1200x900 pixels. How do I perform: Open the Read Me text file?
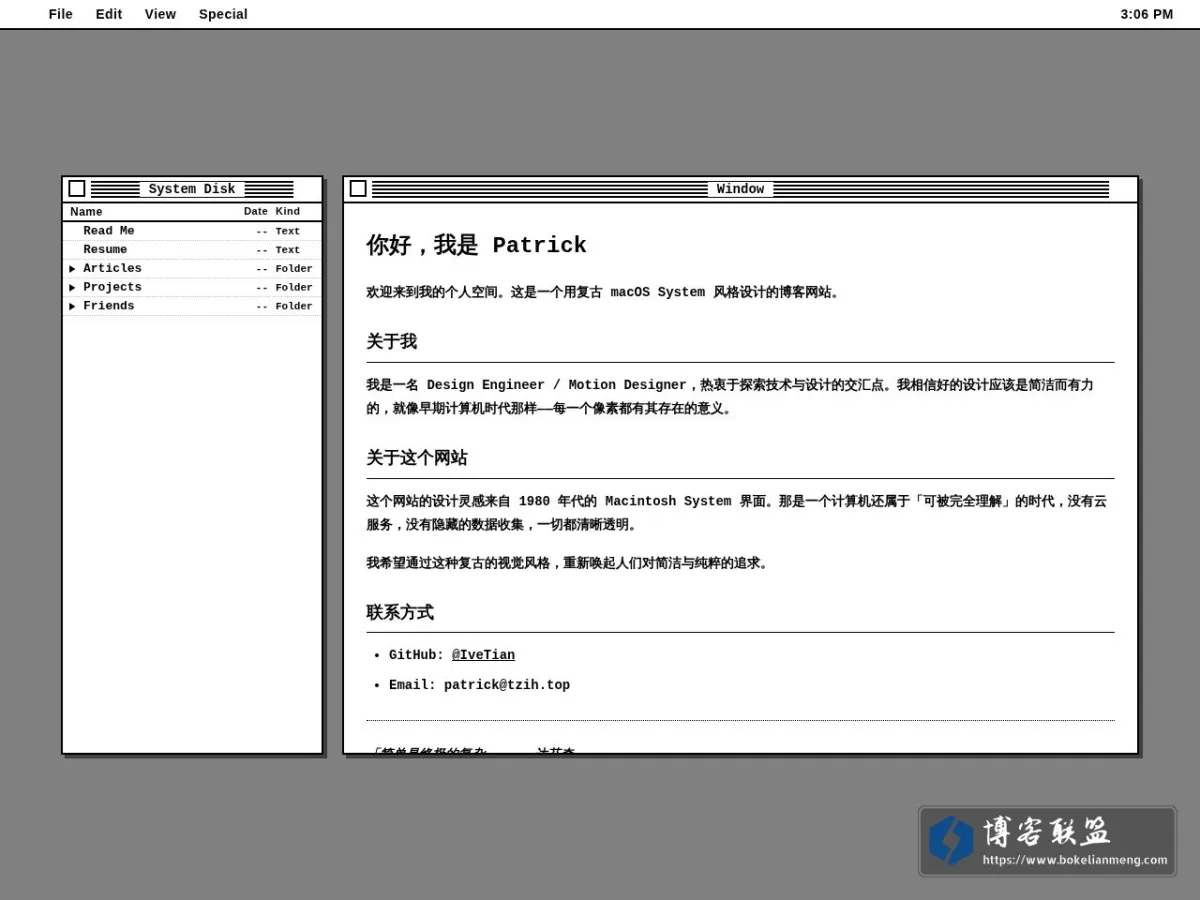click(192, 231)
